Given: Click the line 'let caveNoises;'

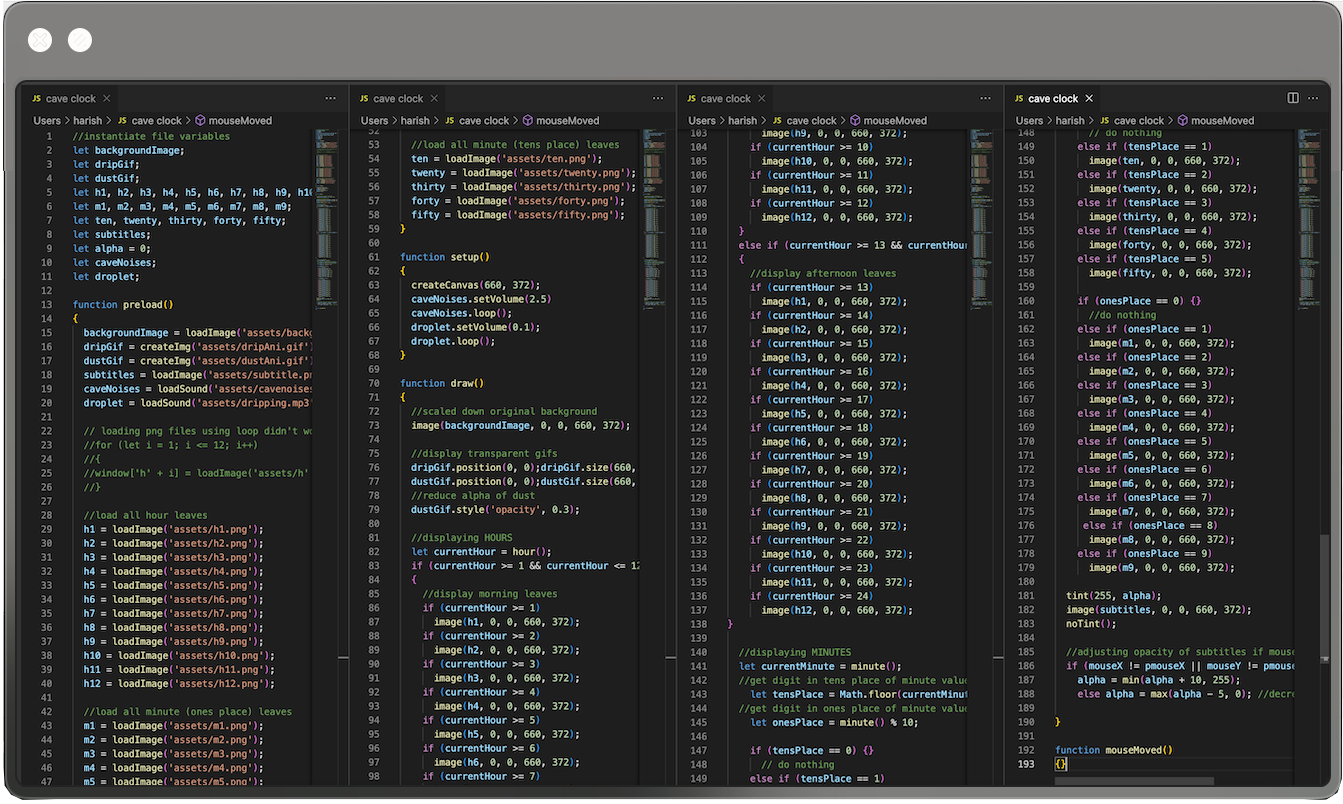Looking at the screenshot, I should point(114,262).
